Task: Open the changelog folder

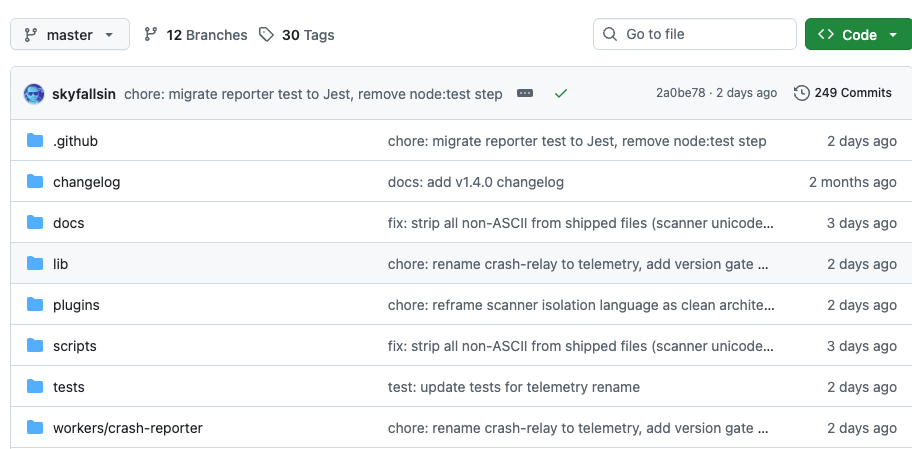Action: 87,182
